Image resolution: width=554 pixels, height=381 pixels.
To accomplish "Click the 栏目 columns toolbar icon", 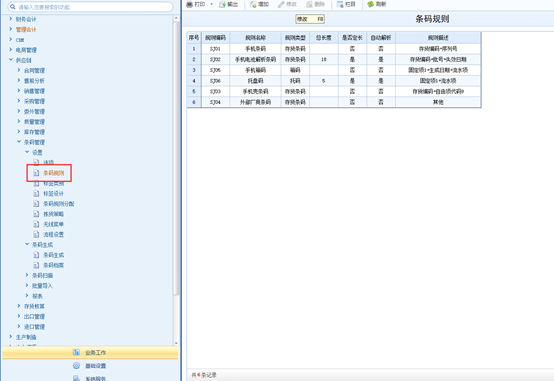I will pos(340,4).
